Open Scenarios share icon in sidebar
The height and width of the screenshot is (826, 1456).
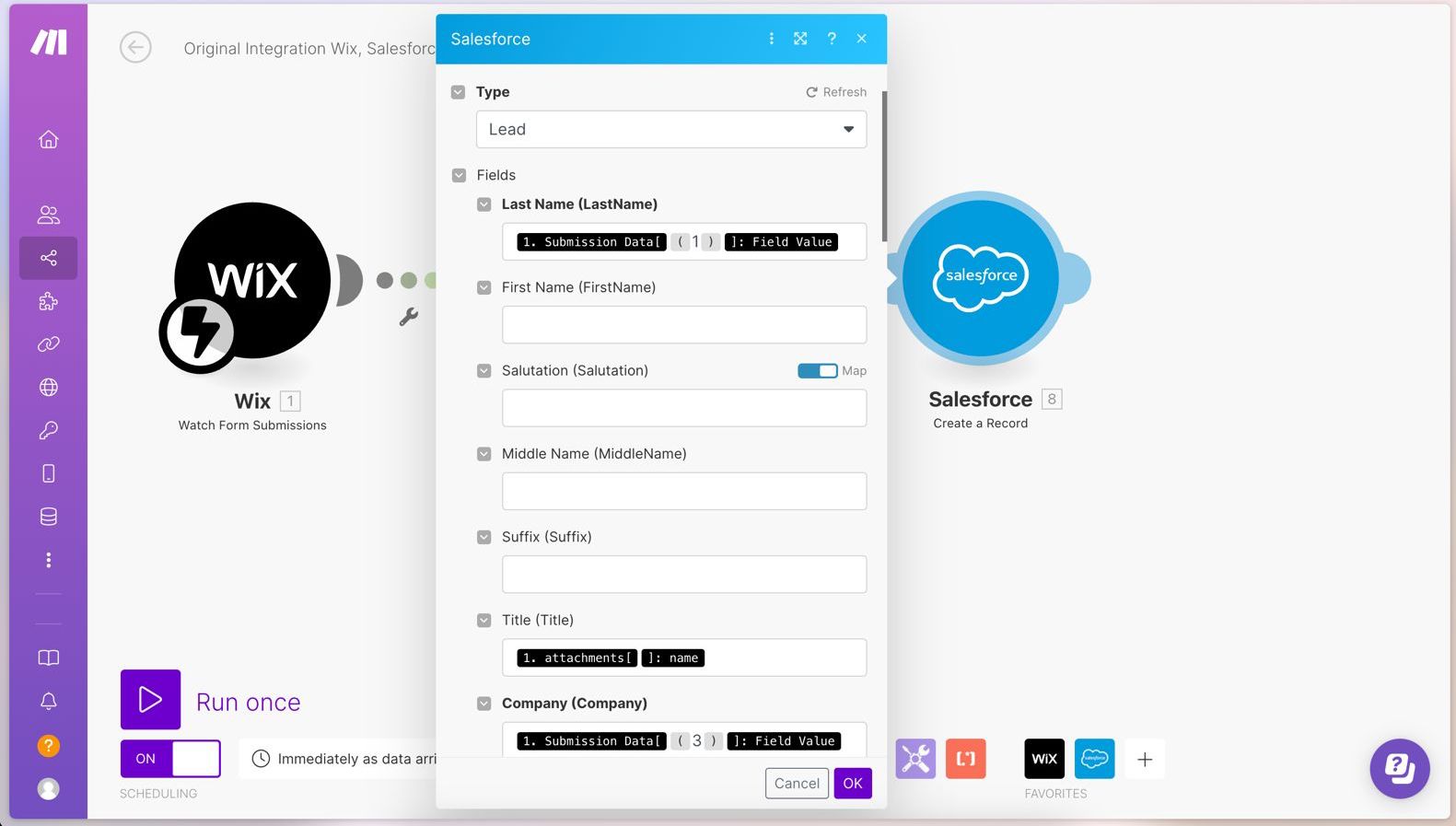49,258
